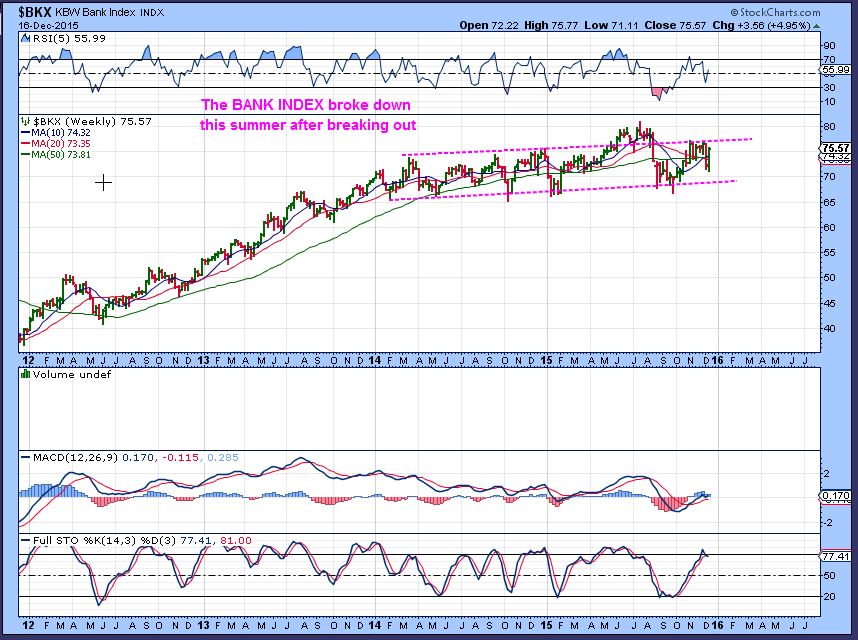Click the 75.57 price tag on right axis

pyautogui.click(x=837, y=148)
